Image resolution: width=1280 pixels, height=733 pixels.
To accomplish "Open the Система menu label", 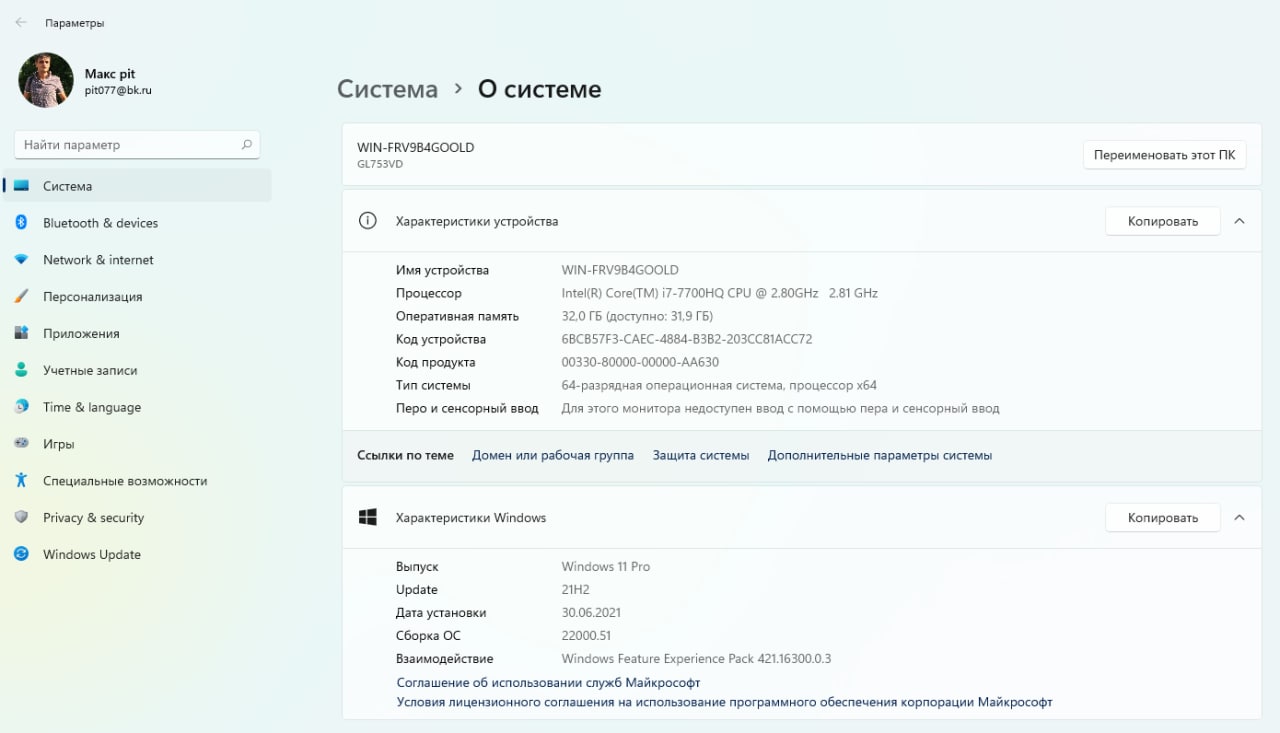I will (67, 186).
